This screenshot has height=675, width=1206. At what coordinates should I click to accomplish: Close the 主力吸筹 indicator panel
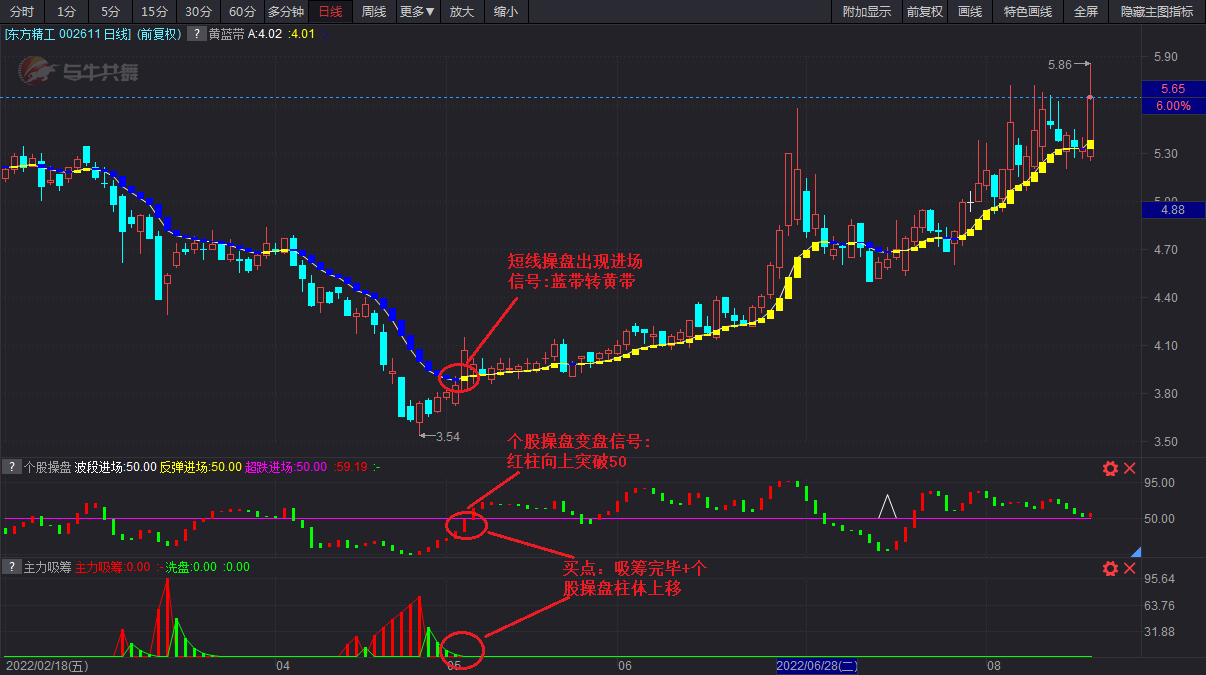(1130, 568)
